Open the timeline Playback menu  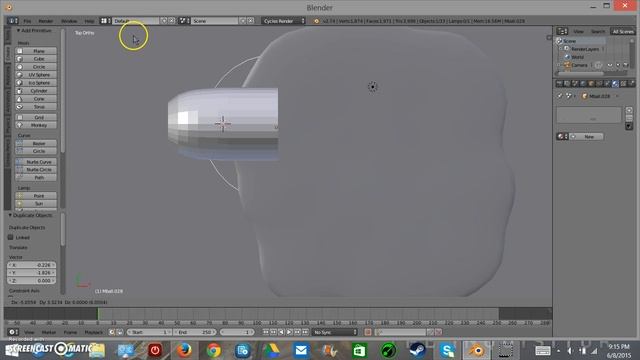(93, 332)
